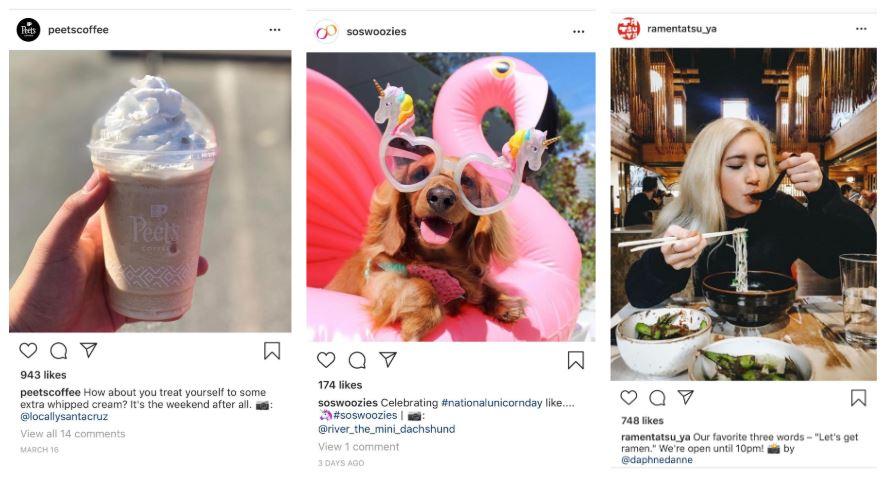The image size is (886, 489).
Task: Comment on the soswoozies post
Action: [x=357, y=360]
